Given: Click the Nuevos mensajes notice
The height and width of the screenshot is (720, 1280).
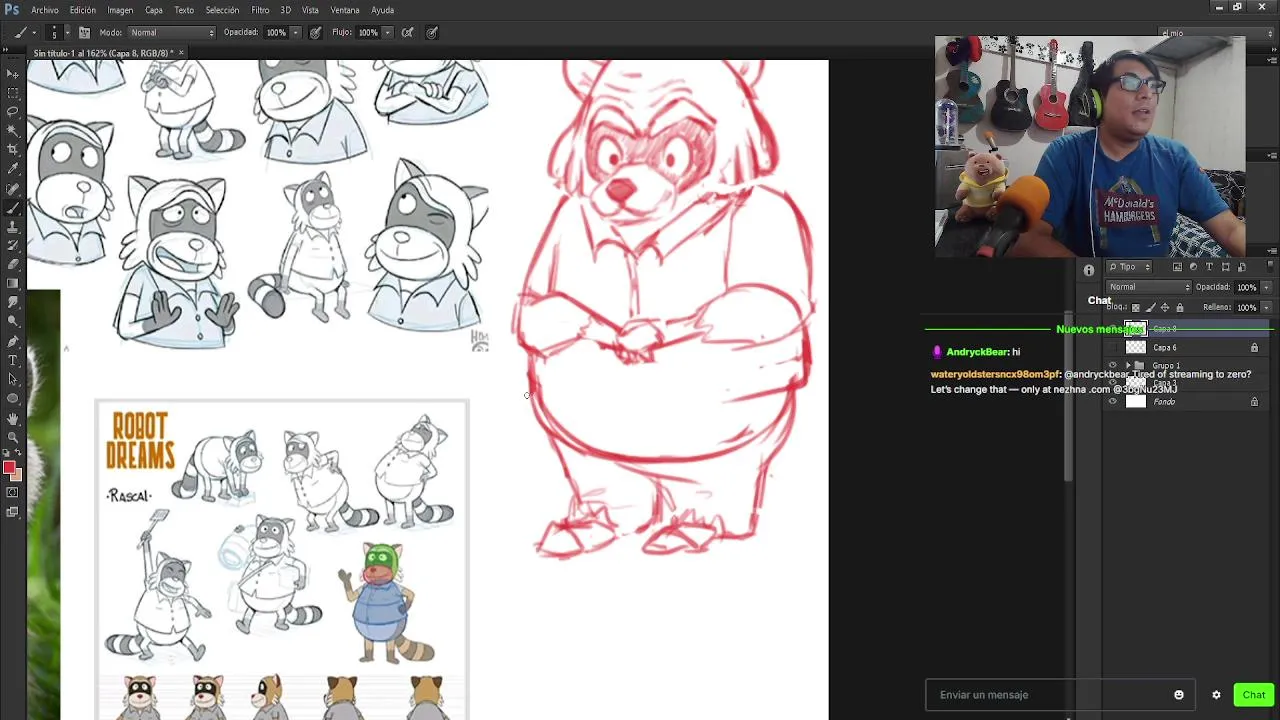Looking at the screenshot, I should (1100, 329).
